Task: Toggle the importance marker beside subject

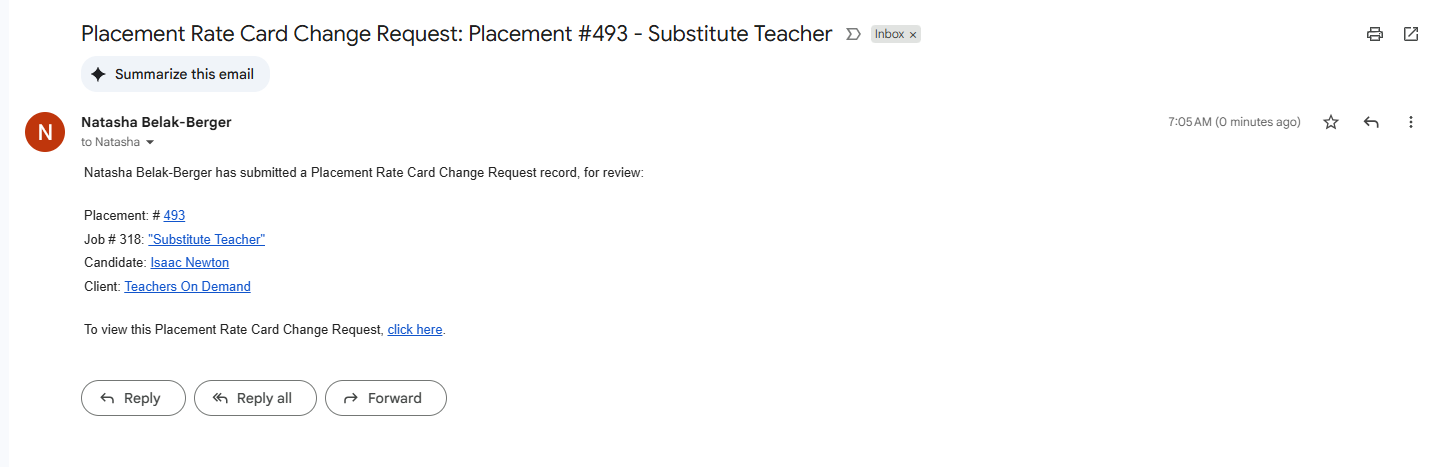Action: pyautogui.click(x=853, y=34)
